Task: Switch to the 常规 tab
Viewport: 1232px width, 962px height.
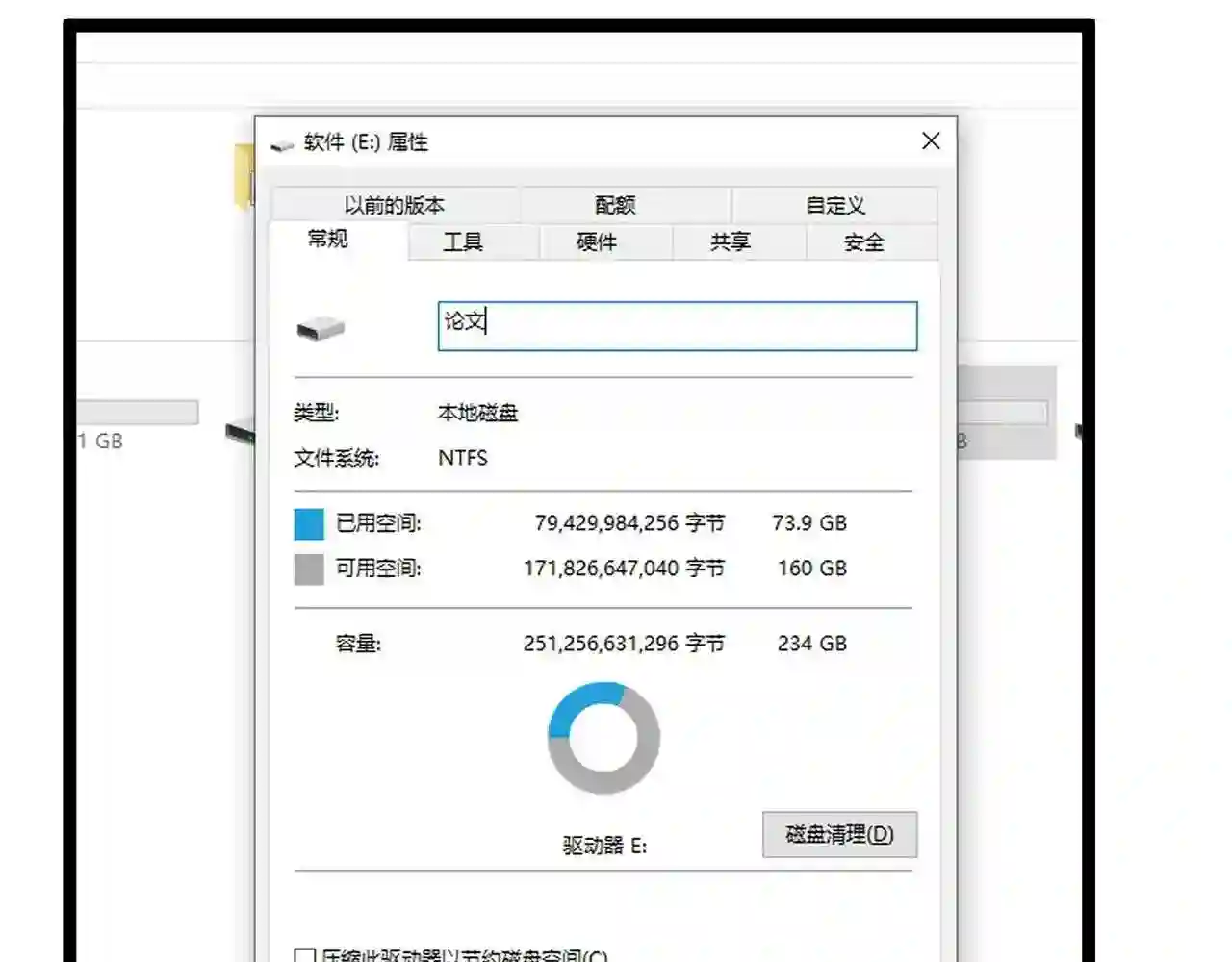Action: click(327, 240)
